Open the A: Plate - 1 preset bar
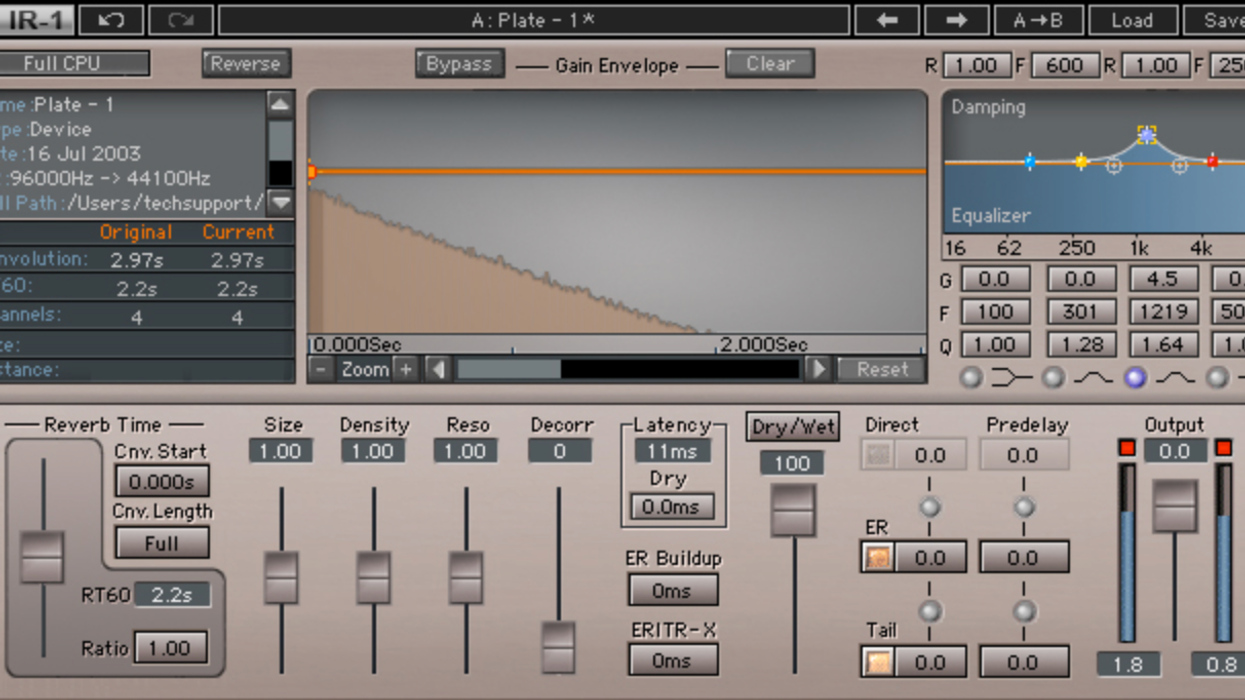The height and width of the screenshot is (700, 1245). click(x=533, y=20)
